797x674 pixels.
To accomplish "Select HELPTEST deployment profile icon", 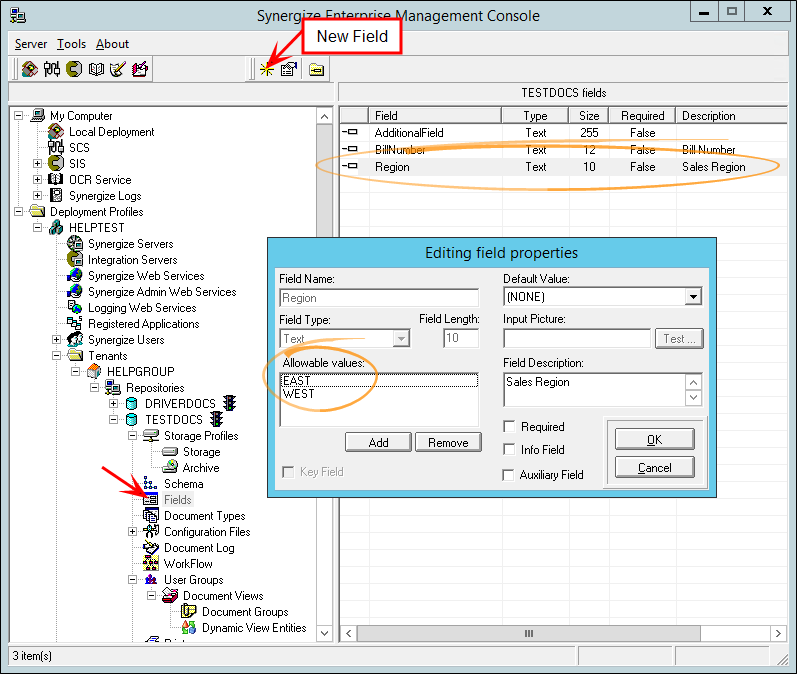I will pyautogui.click(x=56, y=228).
